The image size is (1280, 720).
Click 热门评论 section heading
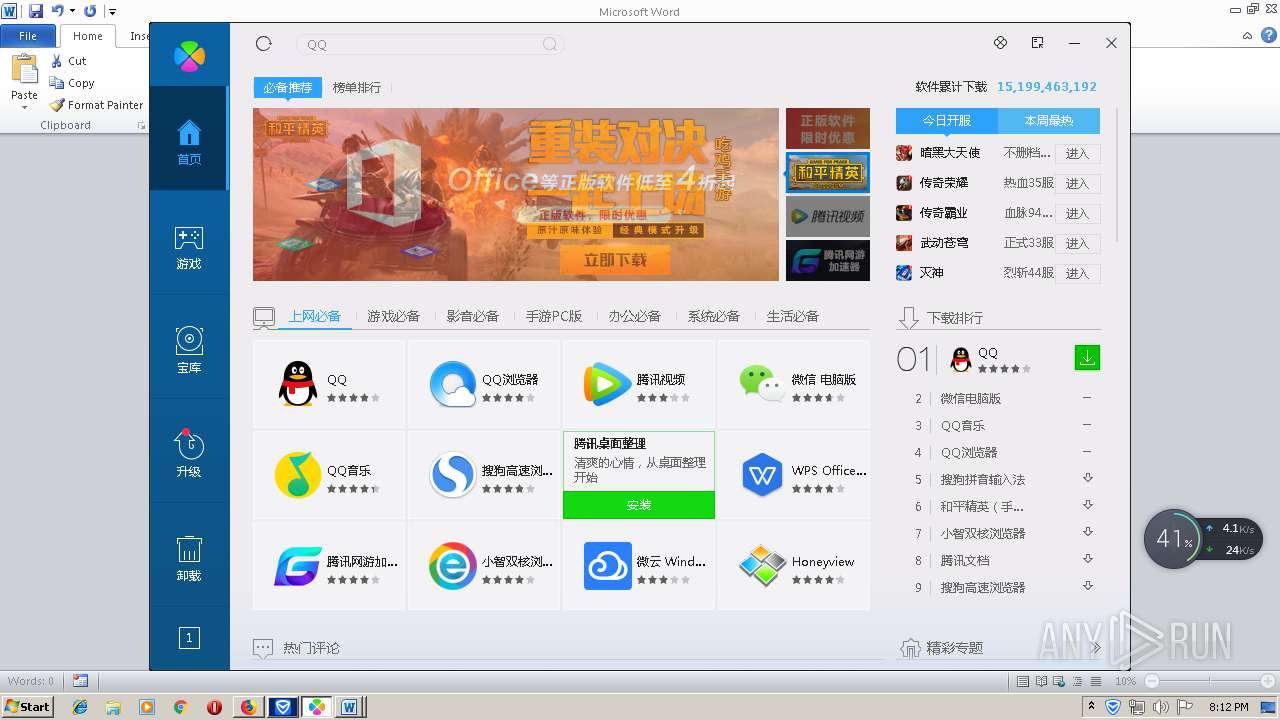point(311,648)
